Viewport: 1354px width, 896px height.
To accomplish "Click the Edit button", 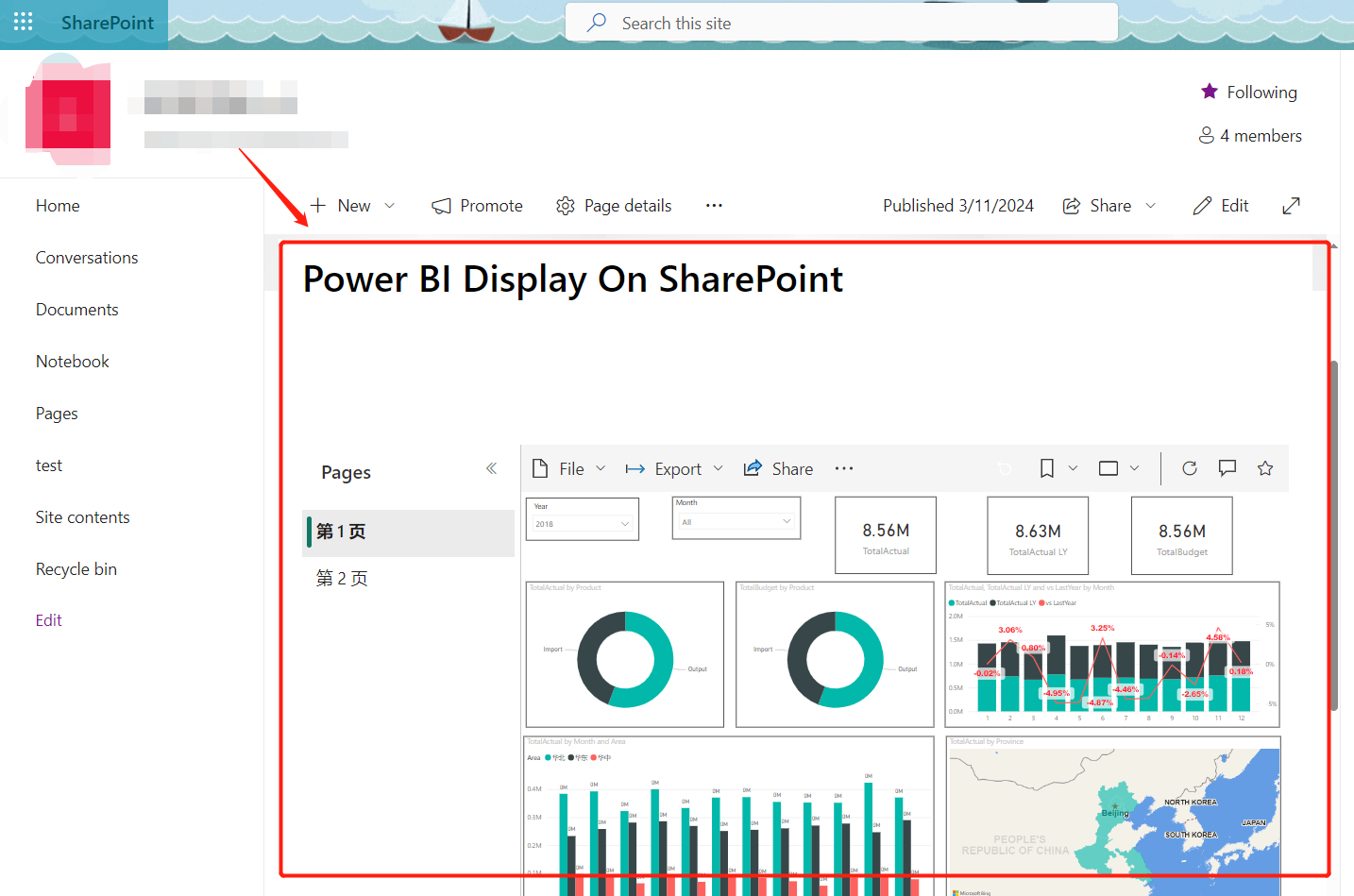I will (1220, 205).
